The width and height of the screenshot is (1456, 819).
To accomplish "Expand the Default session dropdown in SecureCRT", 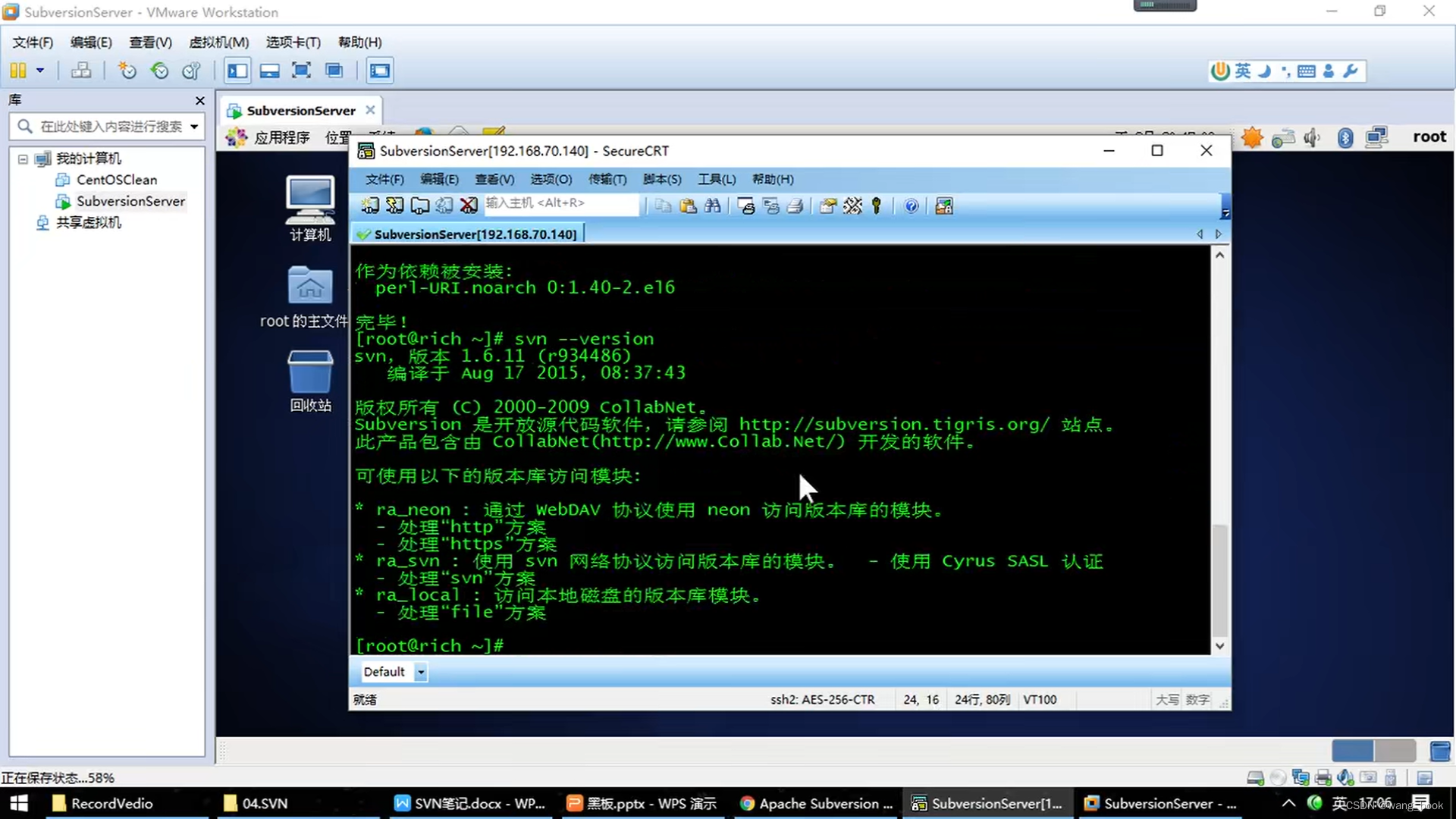I will coord(421,672).
